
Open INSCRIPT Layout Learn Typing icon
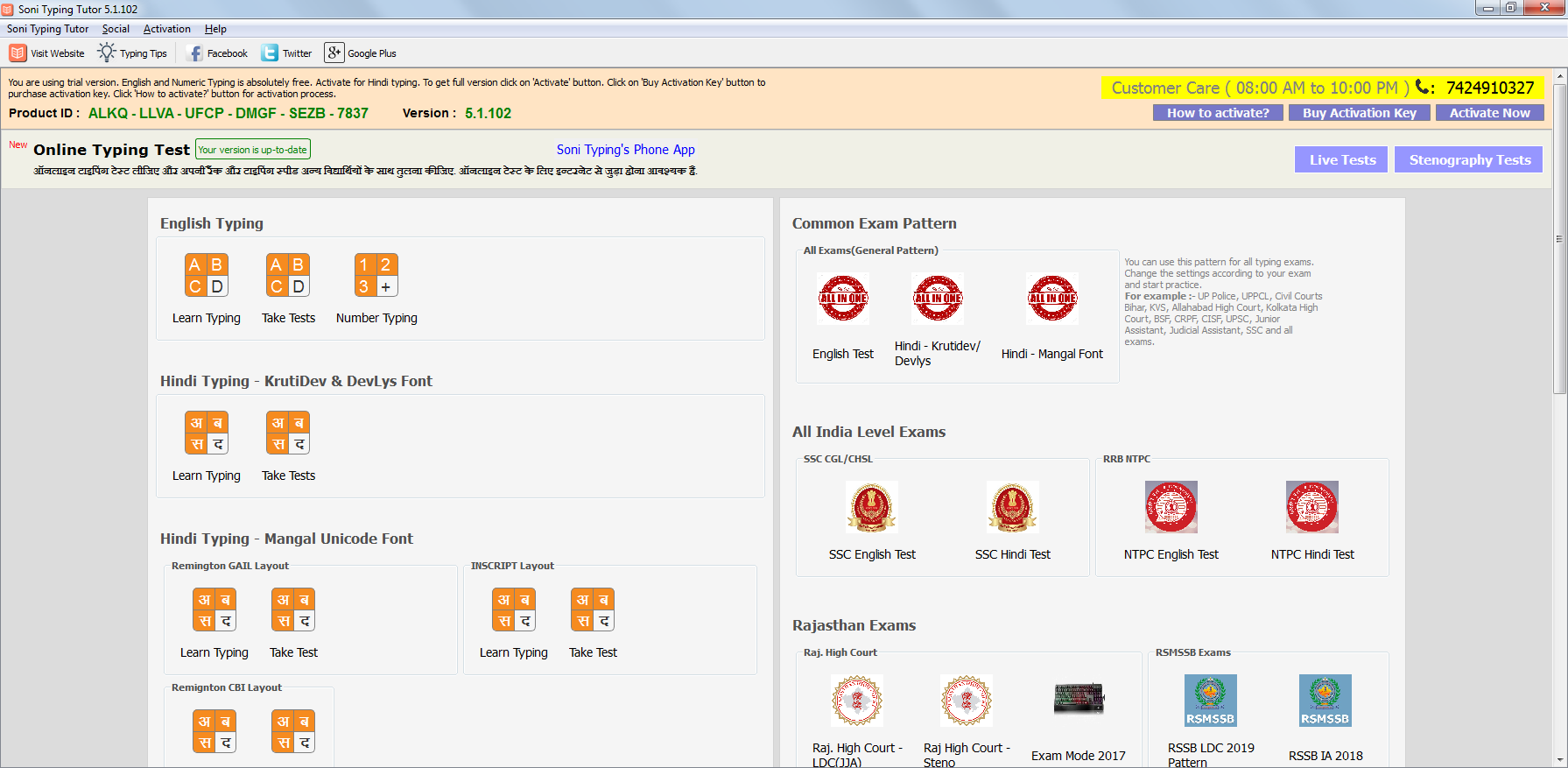(514, 609)
